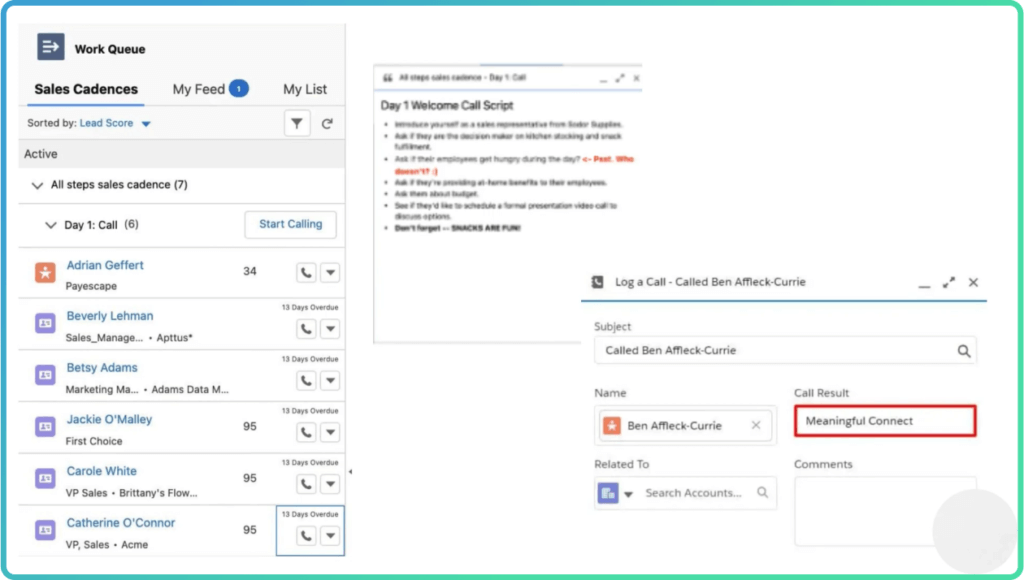Screen dimensions: 1024x580
Task: Click the search icon in Related To field
Action: 762,492
